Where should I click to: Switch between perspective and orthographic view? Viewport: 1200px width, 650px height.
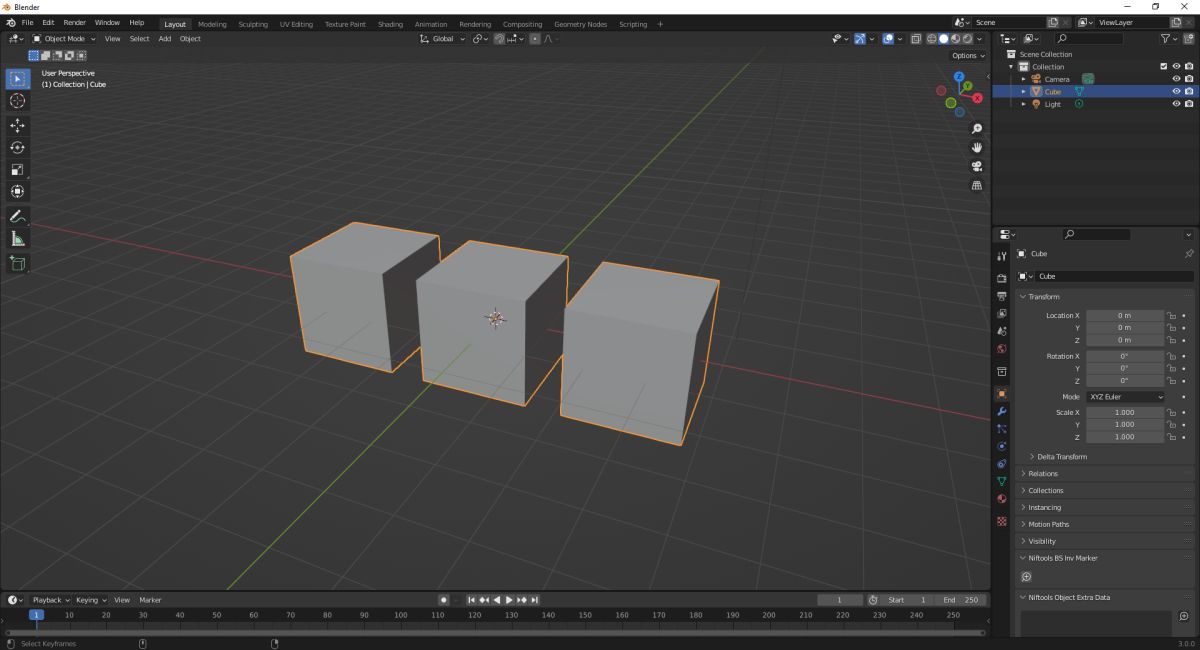click(x=977, y=185)
